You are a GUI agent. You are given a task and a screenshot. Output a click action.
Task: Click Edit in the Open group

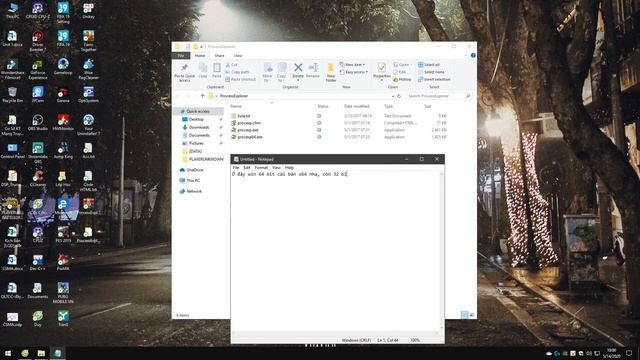pos(400,72)
